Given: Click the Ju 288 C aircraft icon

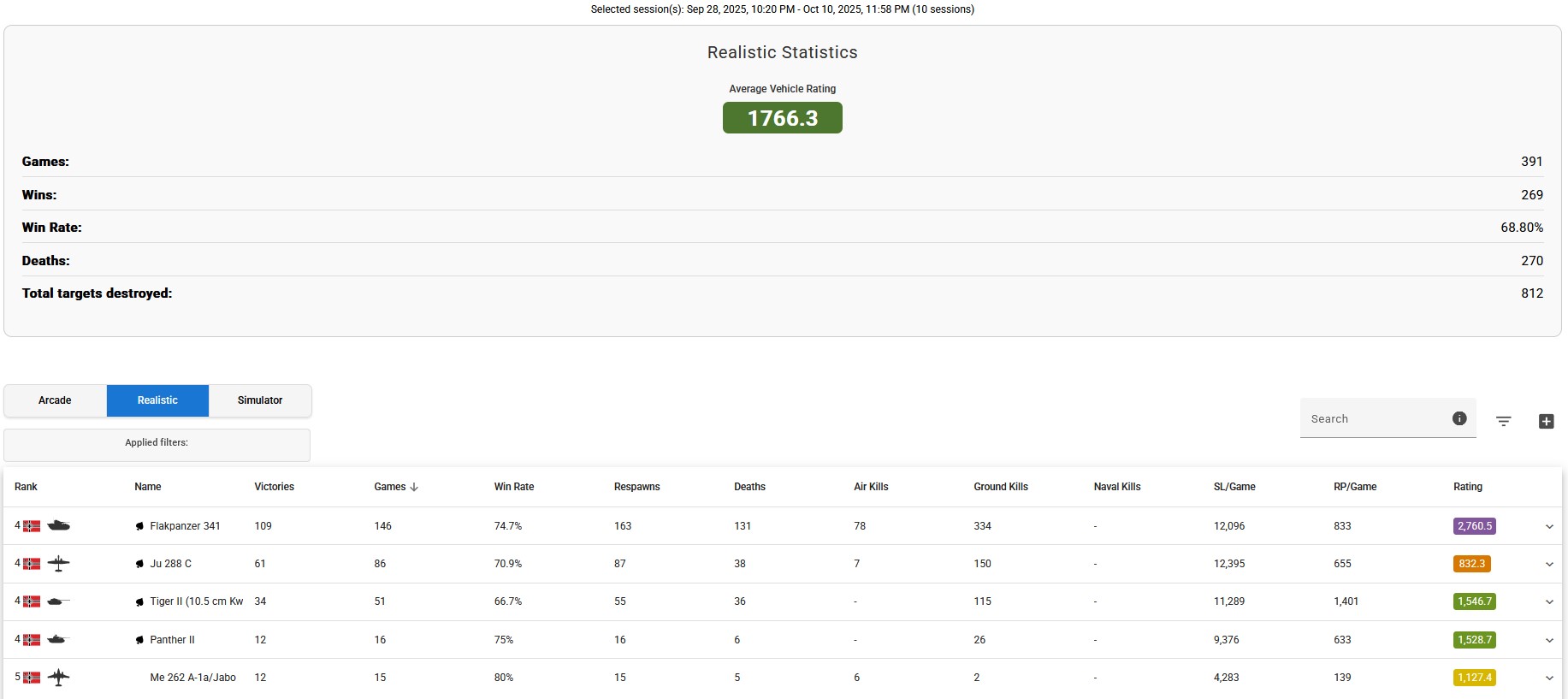Looking at the screenshot, I should pyautogui.click(x=58, y=564).
